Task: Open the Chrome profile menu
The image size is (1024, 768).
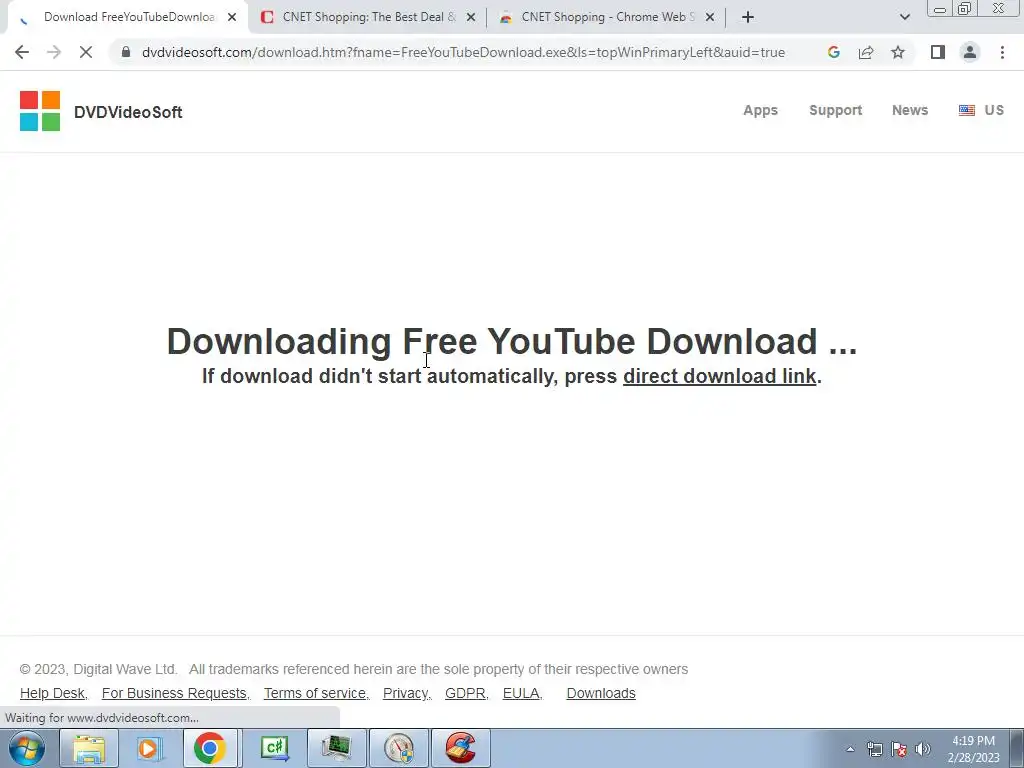Action: 970,52
